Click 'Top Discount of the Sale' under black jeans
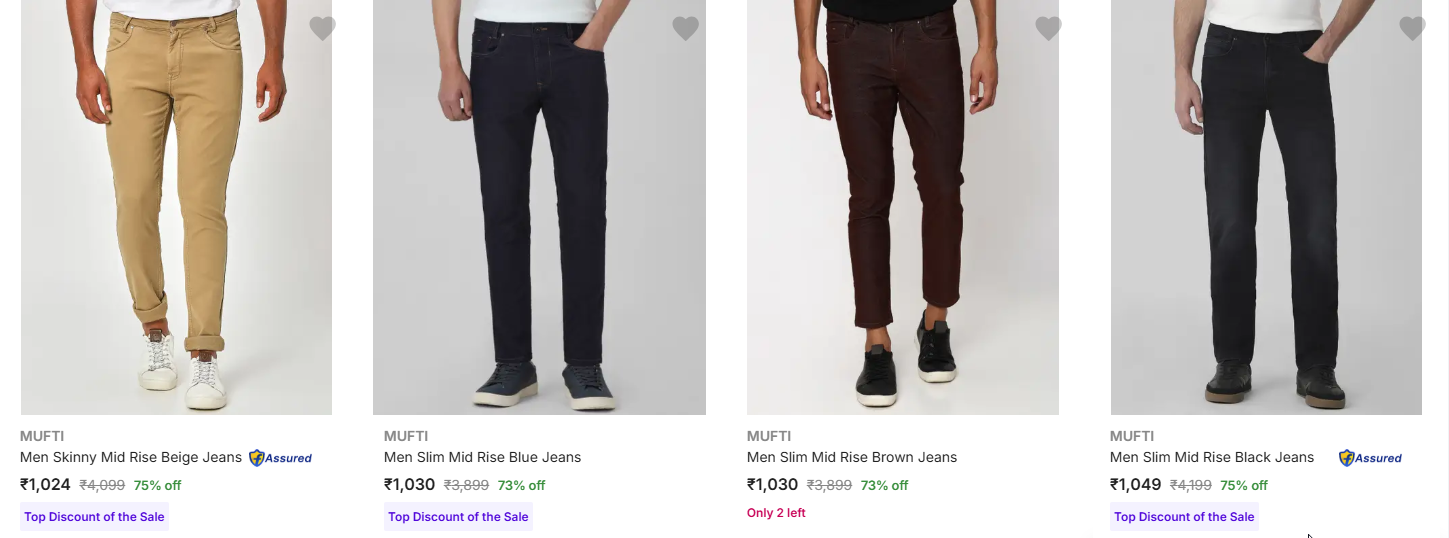Image resolution: width=1449 pixels, height=538 pixels. (x=1184, y=517)
